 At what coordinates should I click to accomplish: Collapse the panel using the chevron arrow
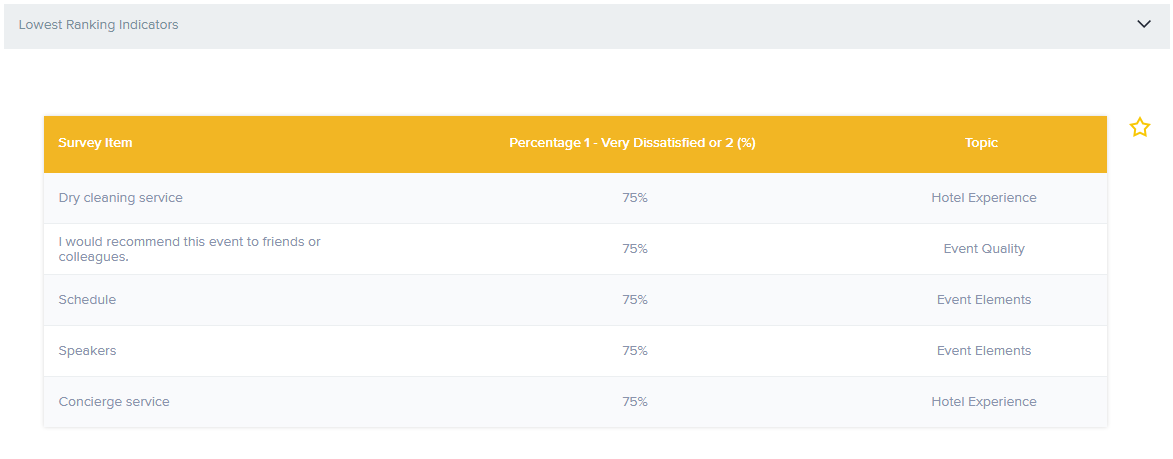point(1144,25)
